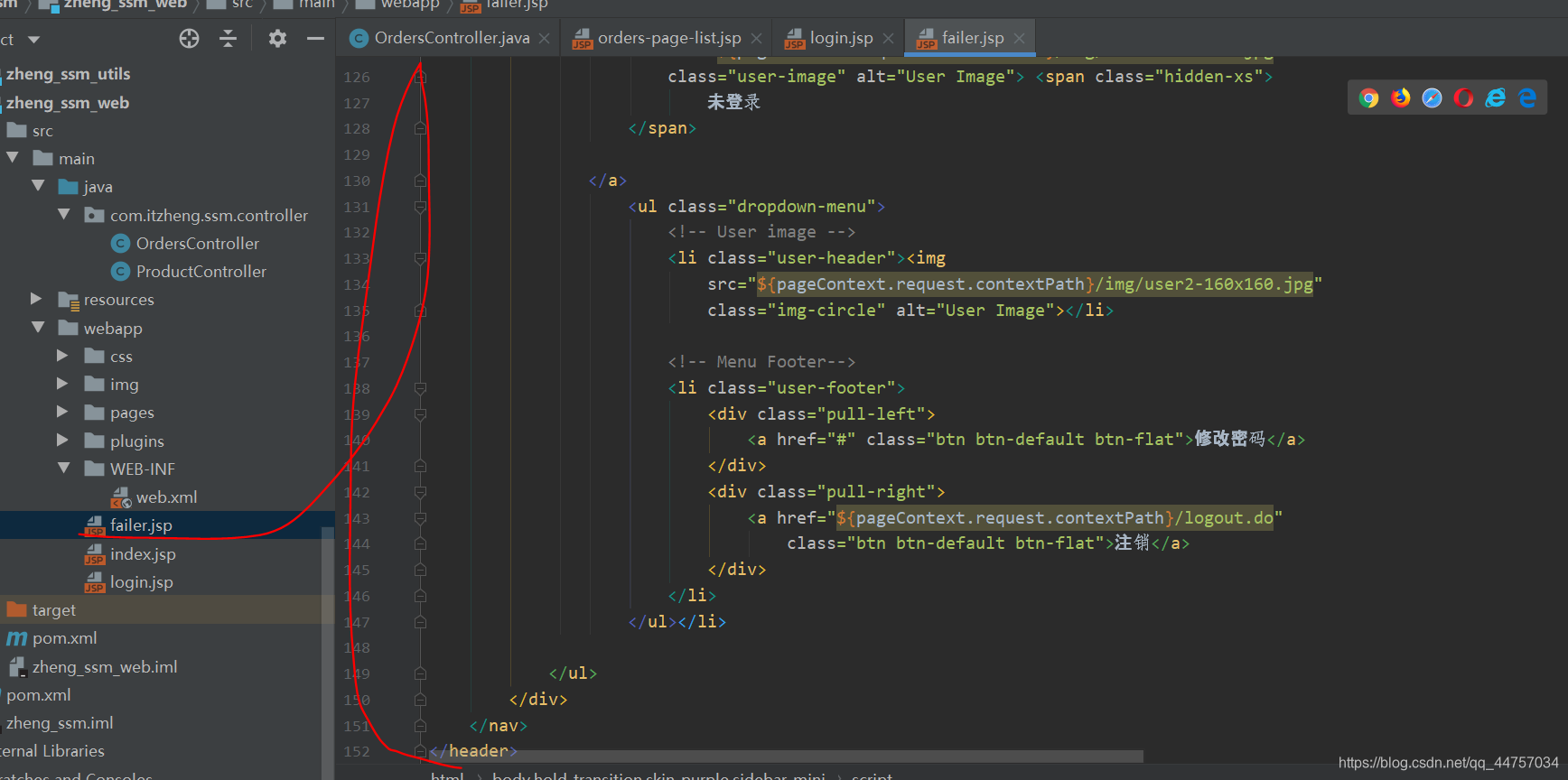
Task: Open preview in Edge browser icon
Action: point(1527,98)
